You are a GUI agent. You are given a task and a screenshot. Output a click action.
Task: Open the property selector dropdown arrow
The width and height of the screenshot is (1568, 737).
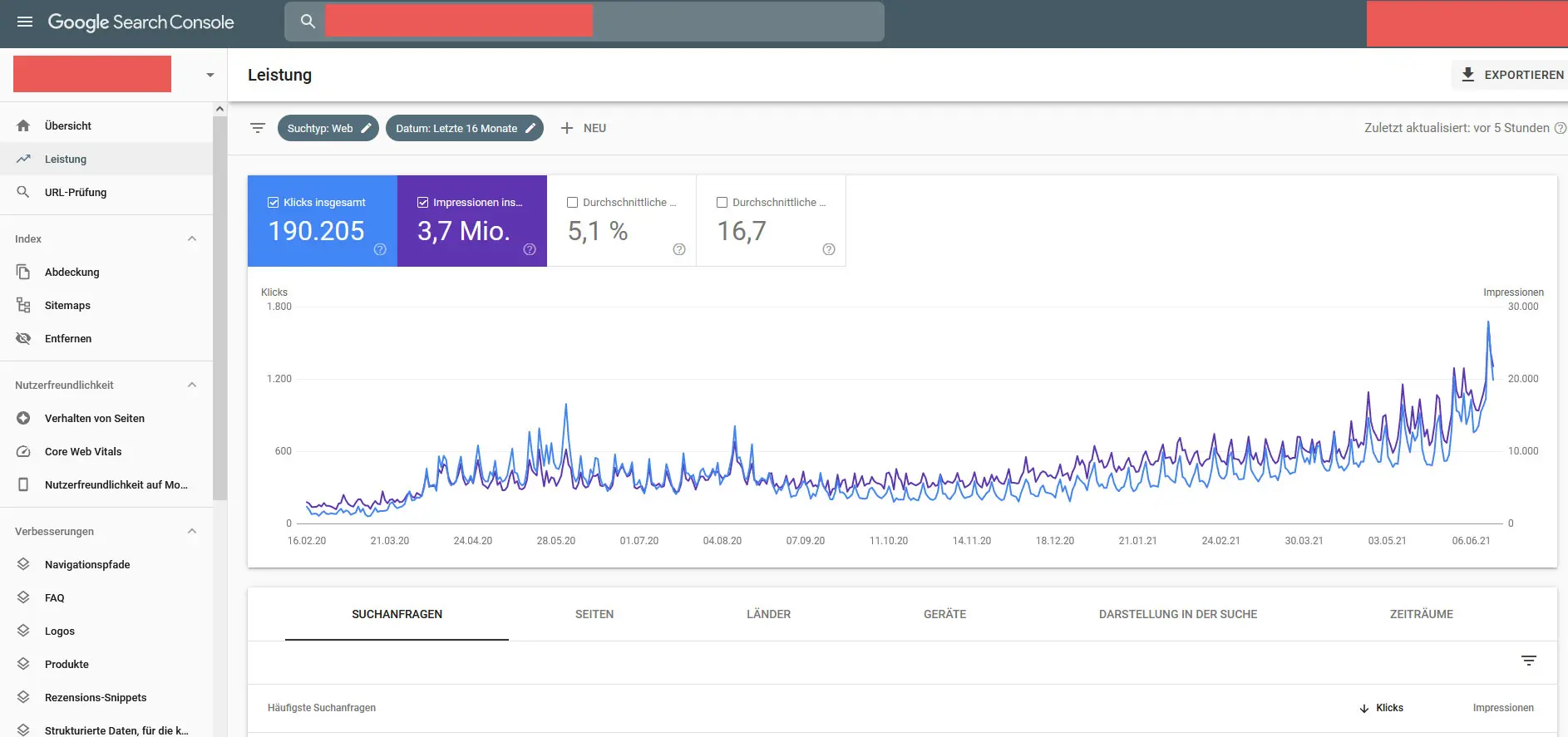click(210, 75)
